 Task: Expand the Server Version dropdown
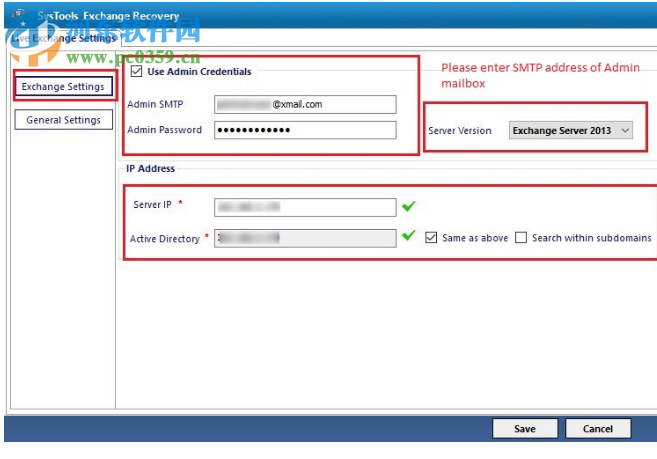(571, 130)
